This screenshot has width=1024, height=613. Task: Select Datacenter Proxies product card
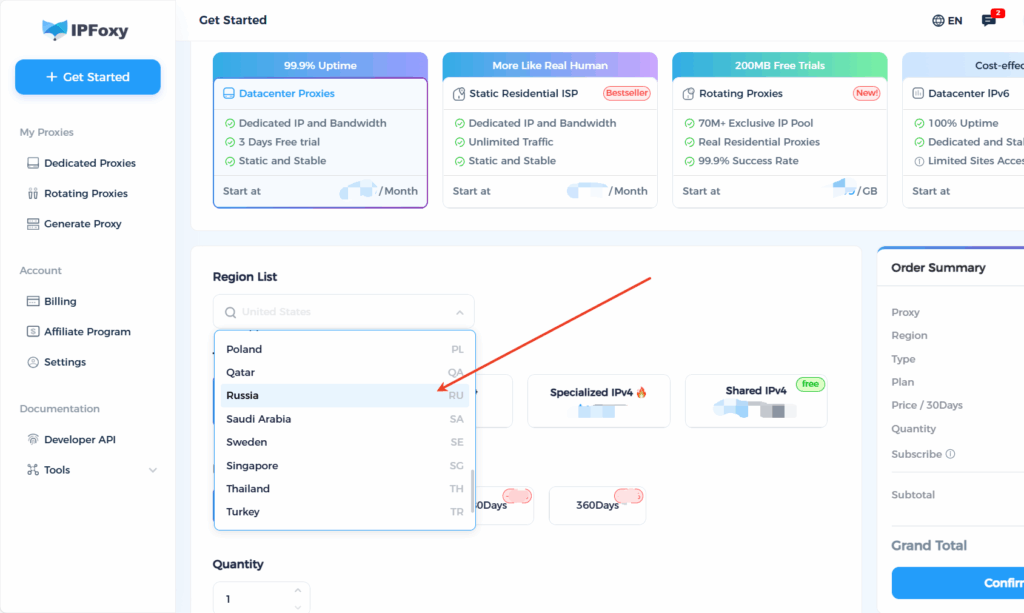click(x=320, y=130)
